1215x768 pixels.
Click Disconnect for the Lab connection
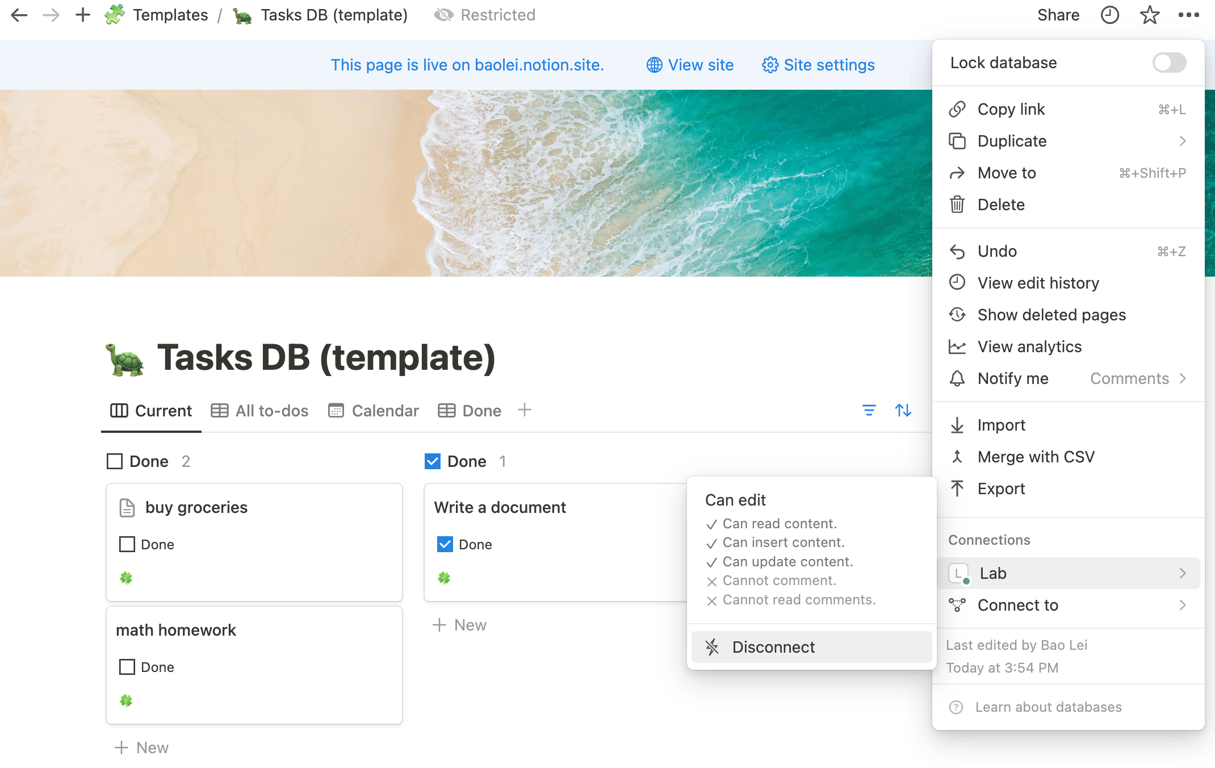(x=811, y=647)
